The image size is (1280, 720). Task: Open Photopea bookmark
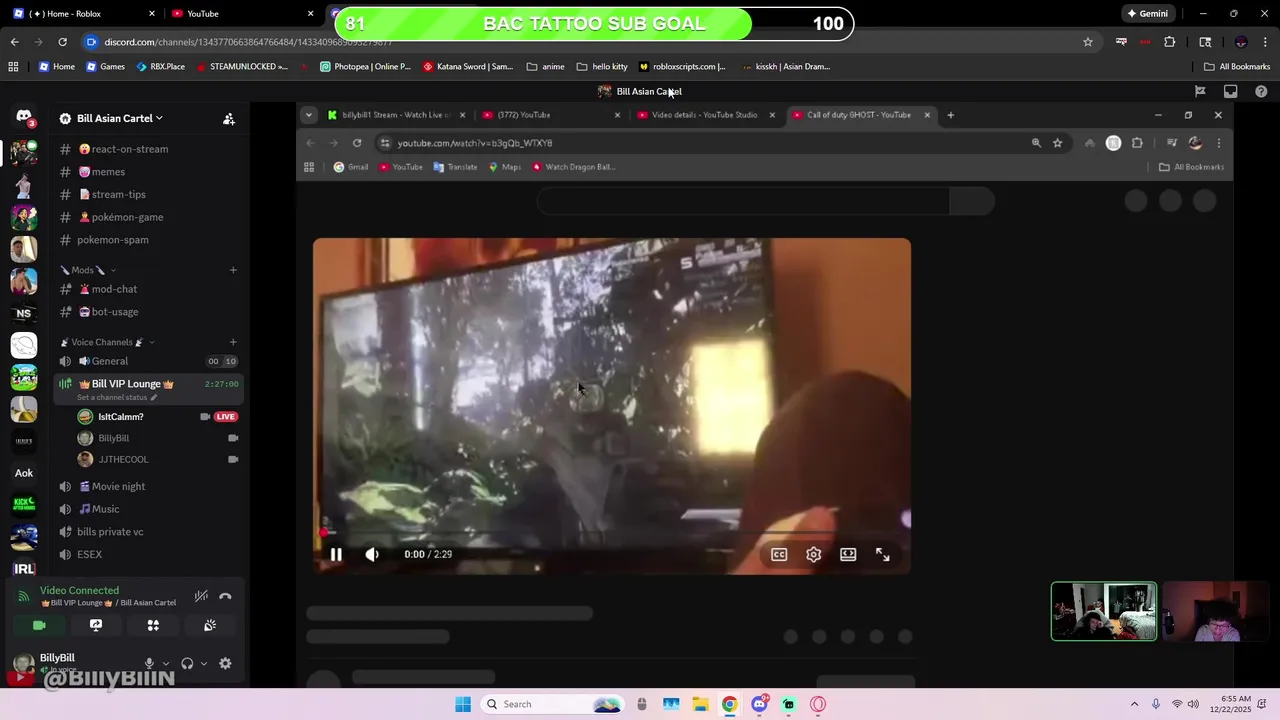point(365,67)
